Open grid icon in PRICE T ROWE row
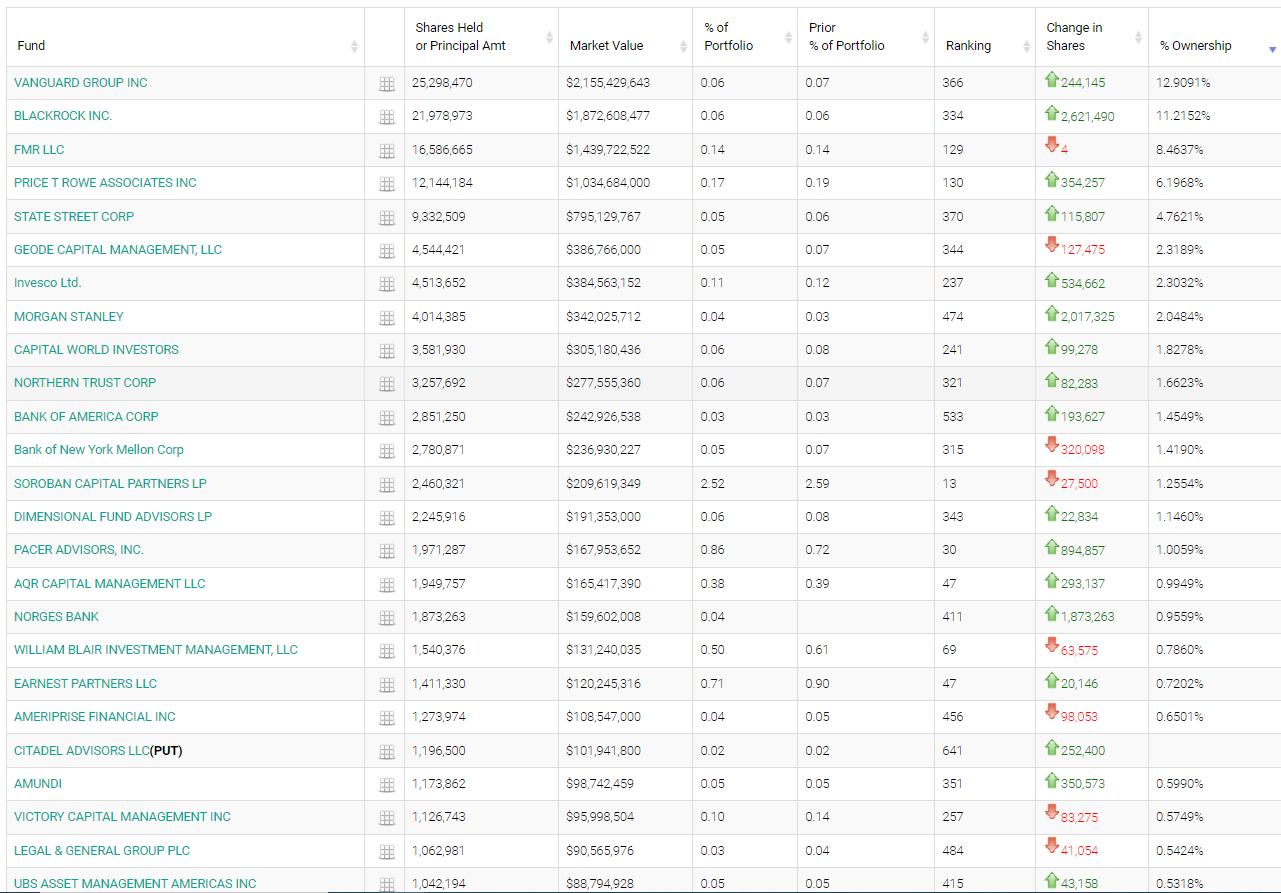The width and height of the screenshot is (1281, 893). coord(387,185)
